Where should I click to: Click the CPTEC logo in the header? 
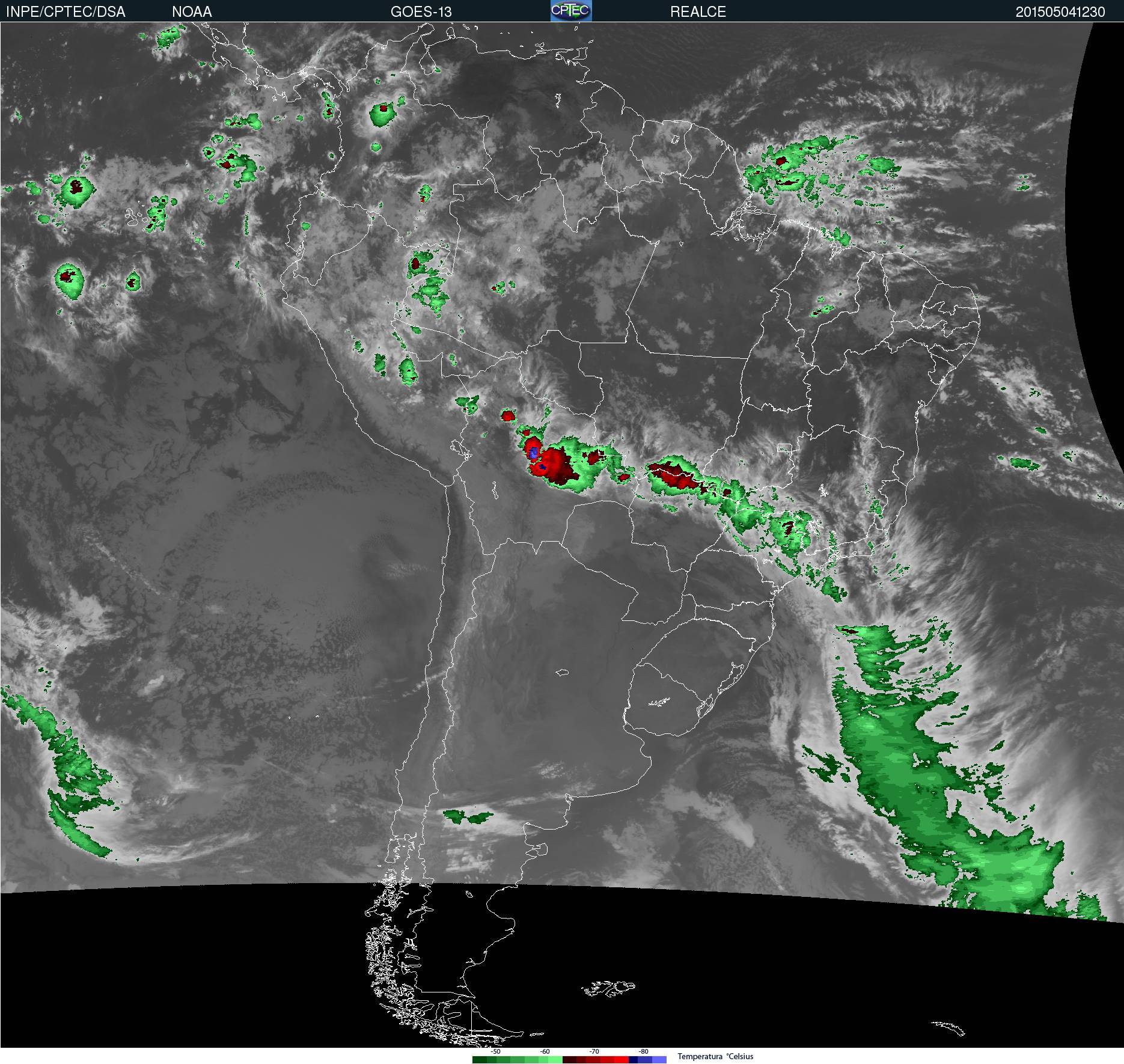click(571, 11)
